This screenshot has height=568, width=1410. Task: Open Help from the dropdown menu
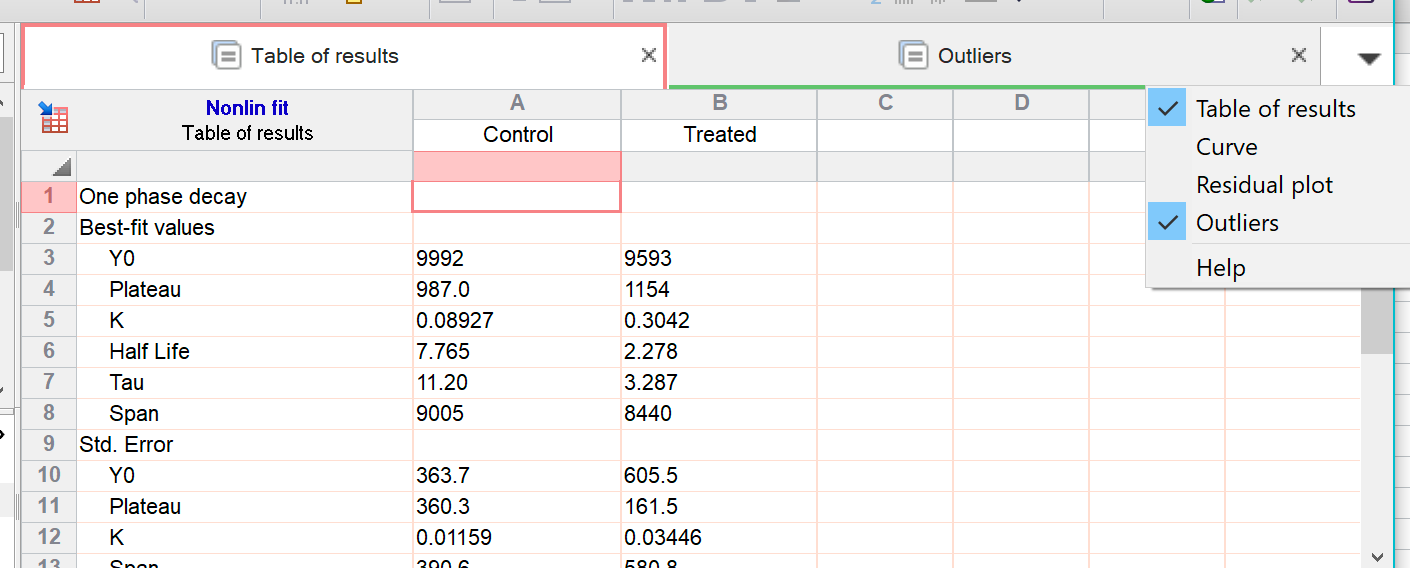coord(1220,268)
